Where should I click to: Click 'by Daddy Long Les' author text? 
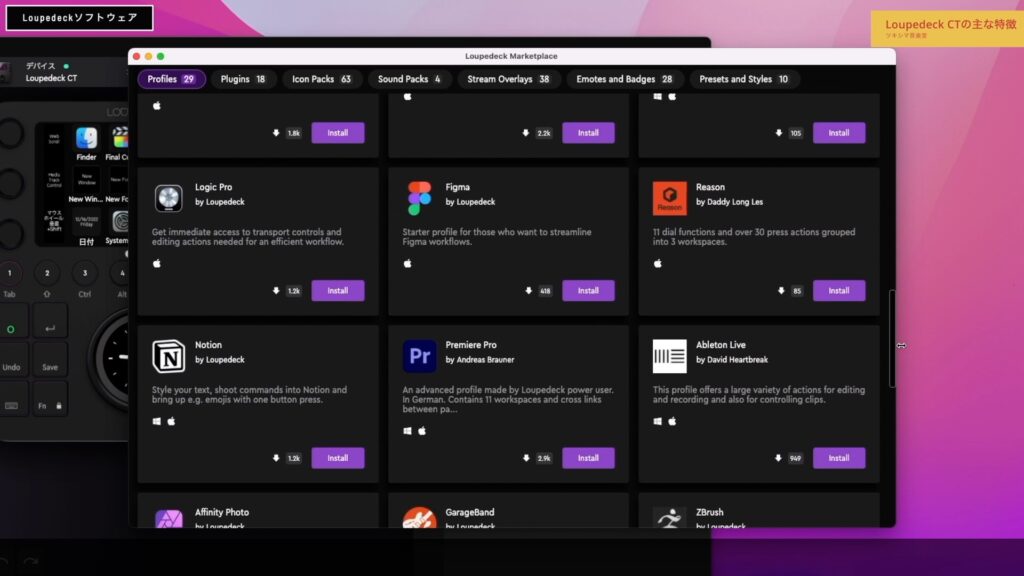(729, 202)
